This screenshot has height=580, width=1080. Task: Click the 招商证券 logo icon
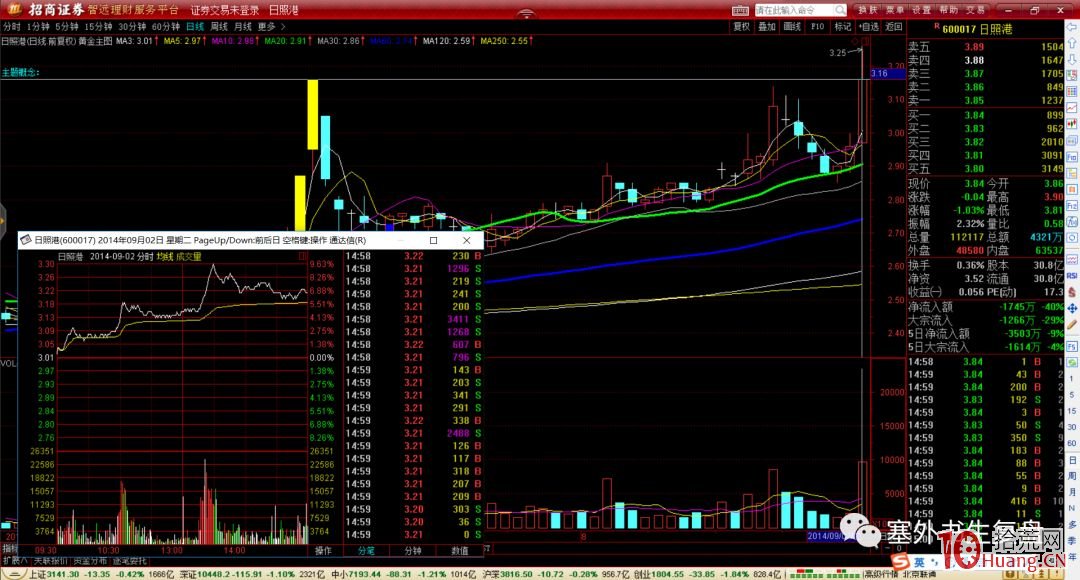point(14,9)
